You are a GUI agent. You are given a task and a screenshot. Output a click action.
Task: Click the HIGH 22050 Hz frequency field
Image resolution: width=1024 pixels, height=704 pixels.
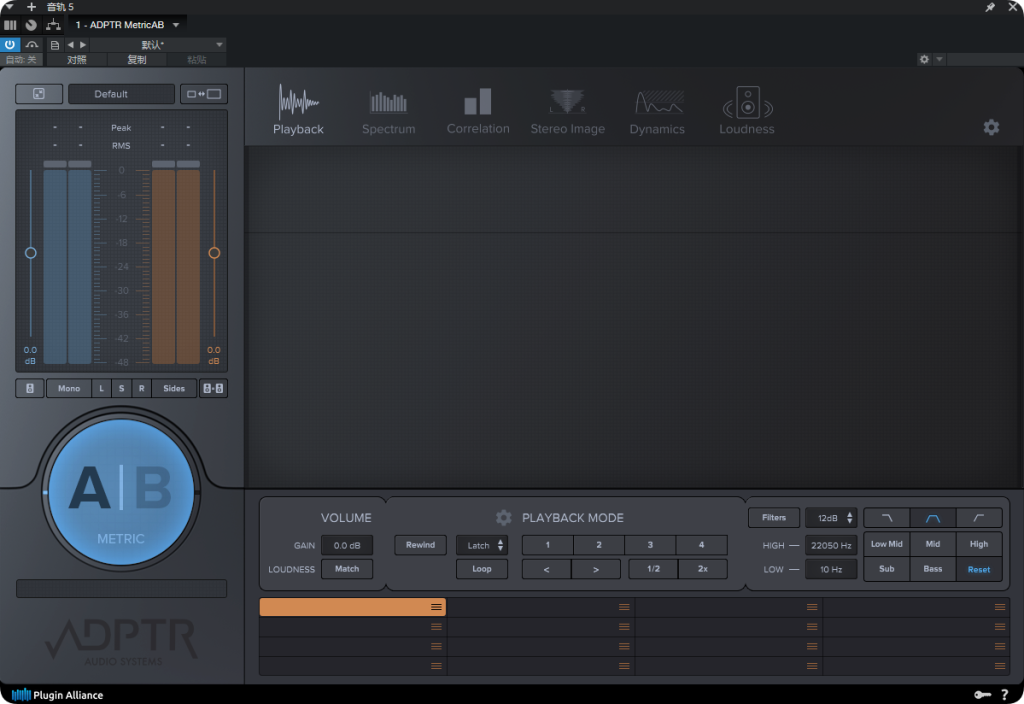coord(831,545)
